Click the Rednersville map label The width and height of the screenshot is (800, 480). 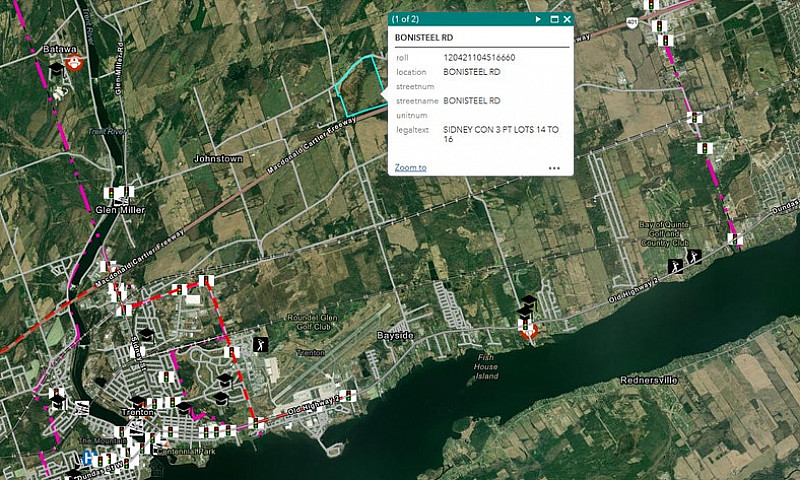(x=649, y=380)
